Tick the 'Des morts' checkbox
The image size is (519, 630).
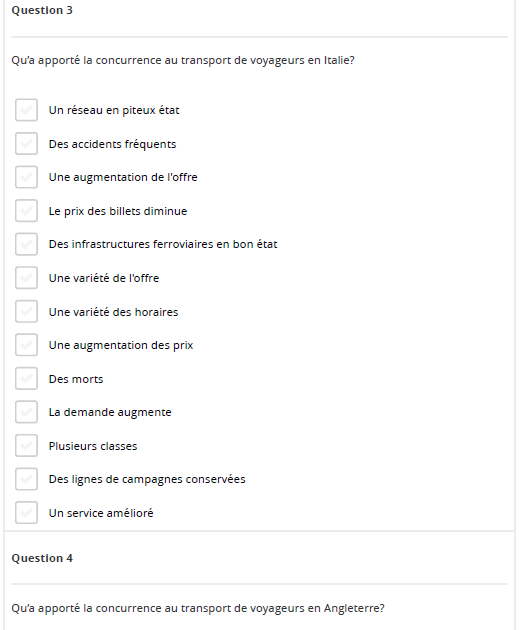(27, 378)
